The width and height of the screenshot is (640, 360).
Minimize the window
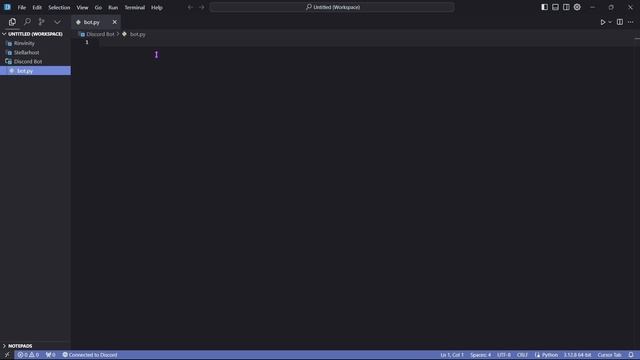pos(592,7)
